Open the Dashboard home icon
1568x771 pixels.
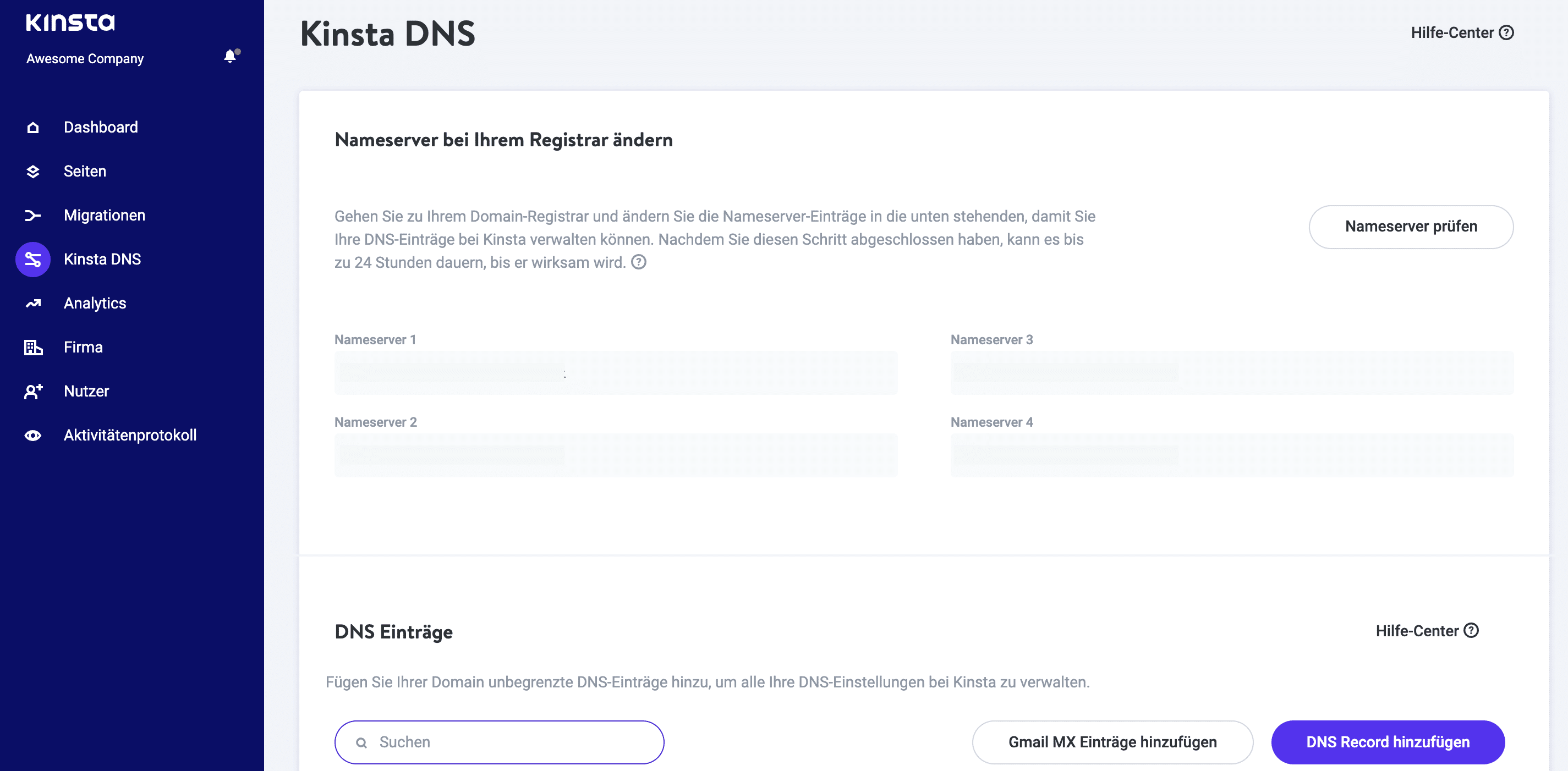pos(33,127)
